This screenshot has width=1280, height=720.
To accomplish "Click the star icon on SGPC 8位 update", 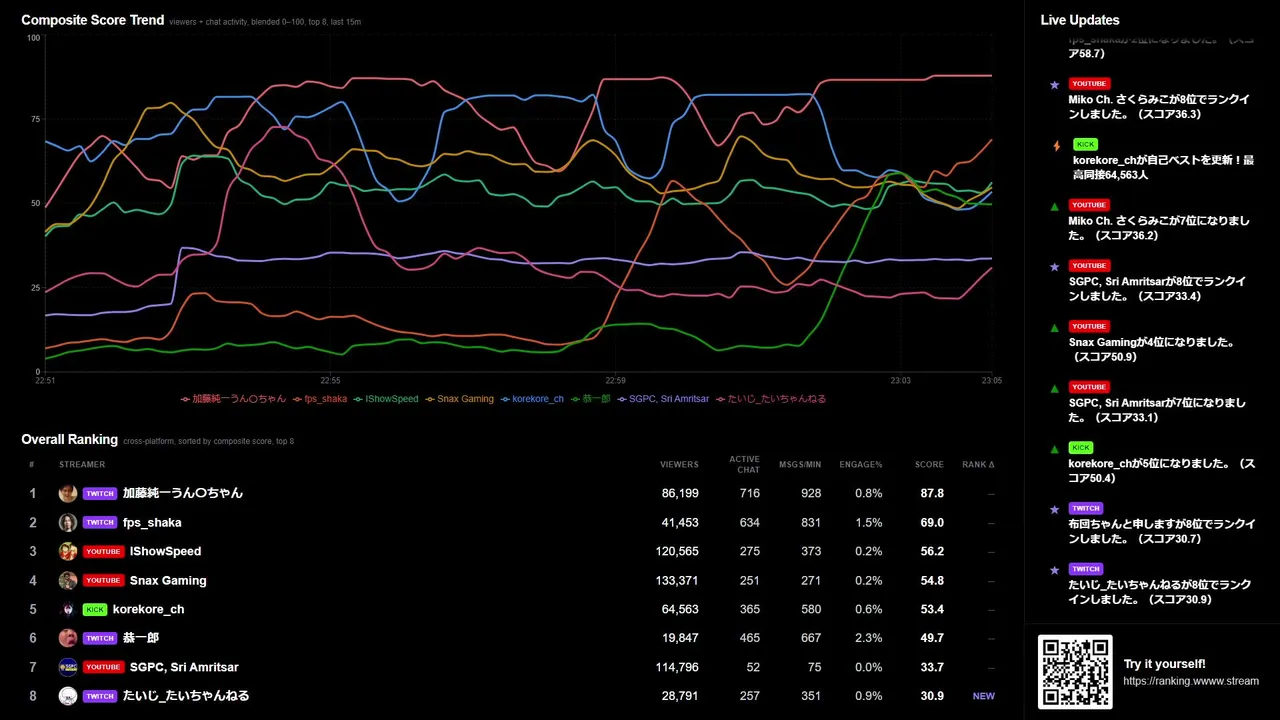I will (1054, 267).
